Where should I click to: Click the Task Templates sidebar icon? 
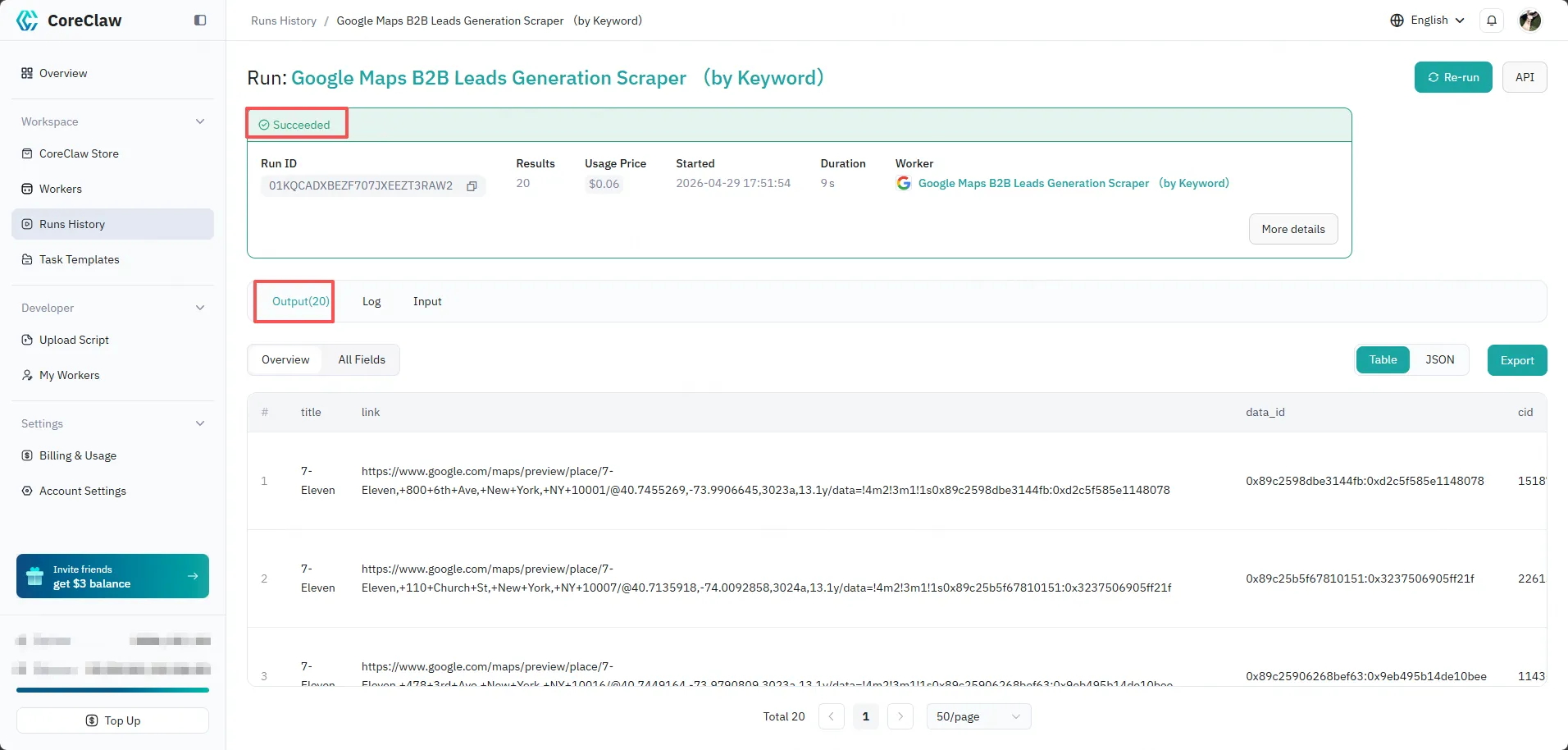[x=27, y=259]
